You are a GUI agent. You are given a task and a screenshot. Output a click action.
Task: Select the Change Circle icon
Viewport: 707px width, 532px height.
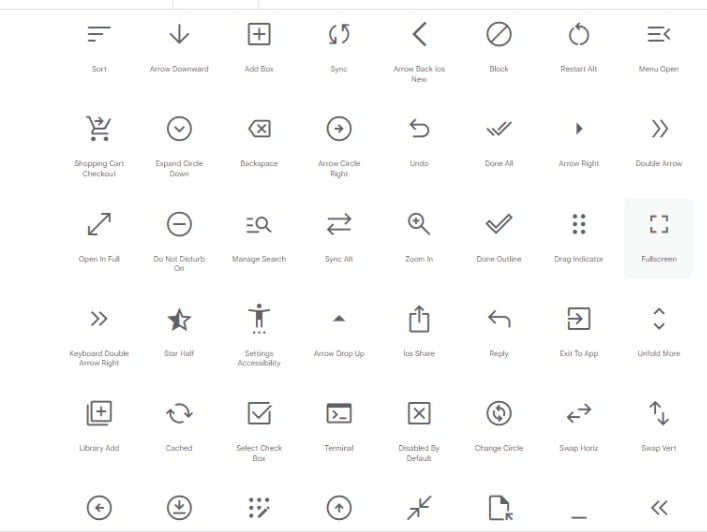coord(499,413)
